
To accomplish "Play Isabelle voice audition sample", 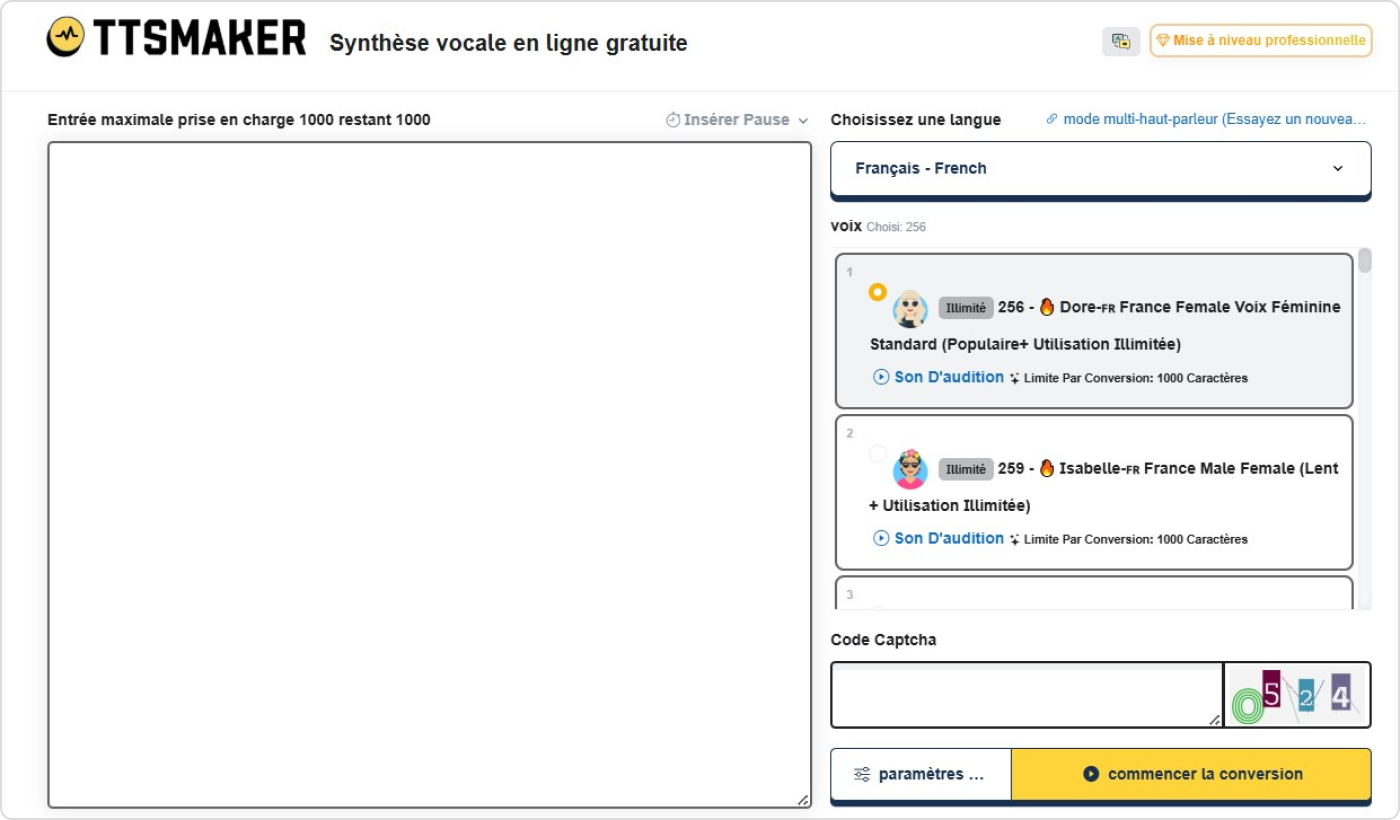I will coord(939,538).
